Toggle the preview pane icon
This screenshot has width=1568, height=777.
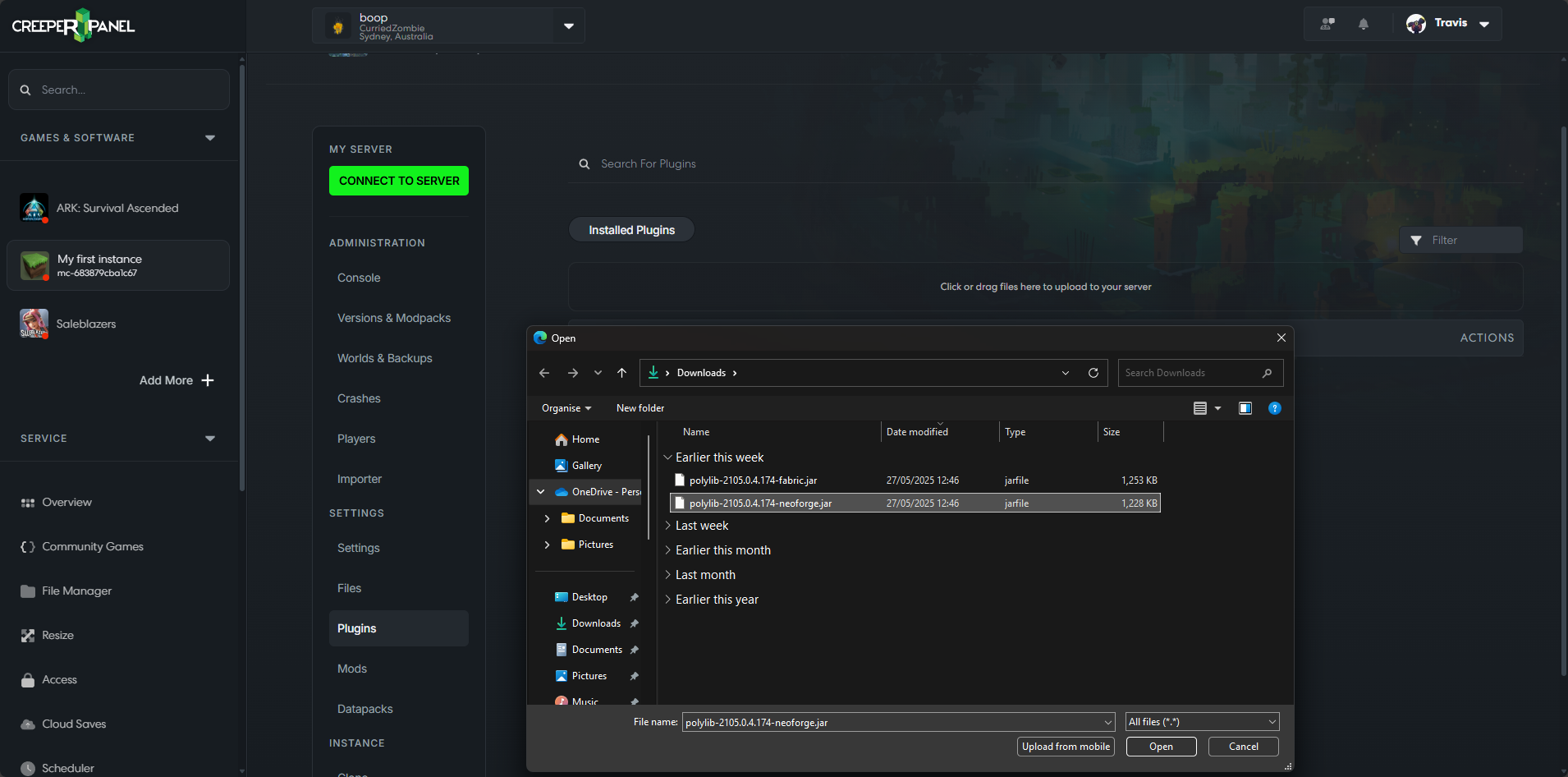[x=1245, y=408]
